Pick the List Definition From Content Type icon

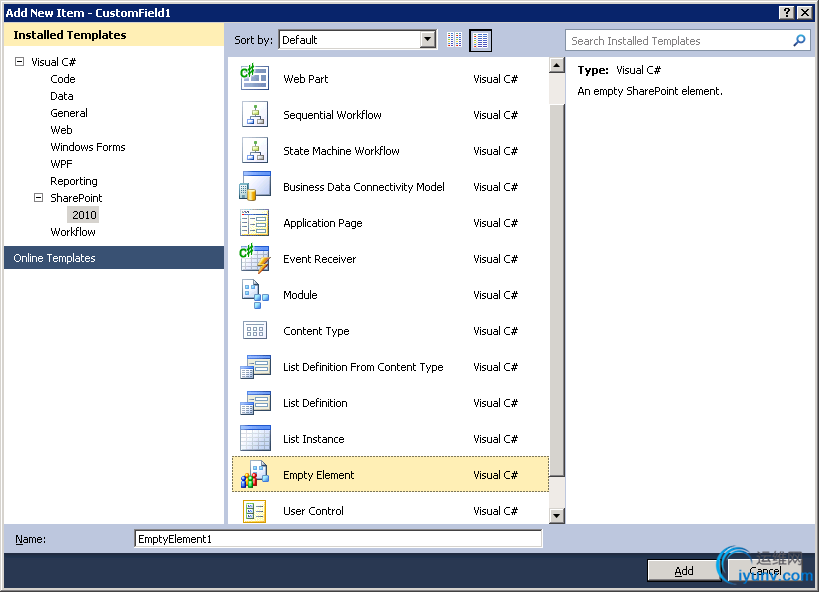(255, 367)
